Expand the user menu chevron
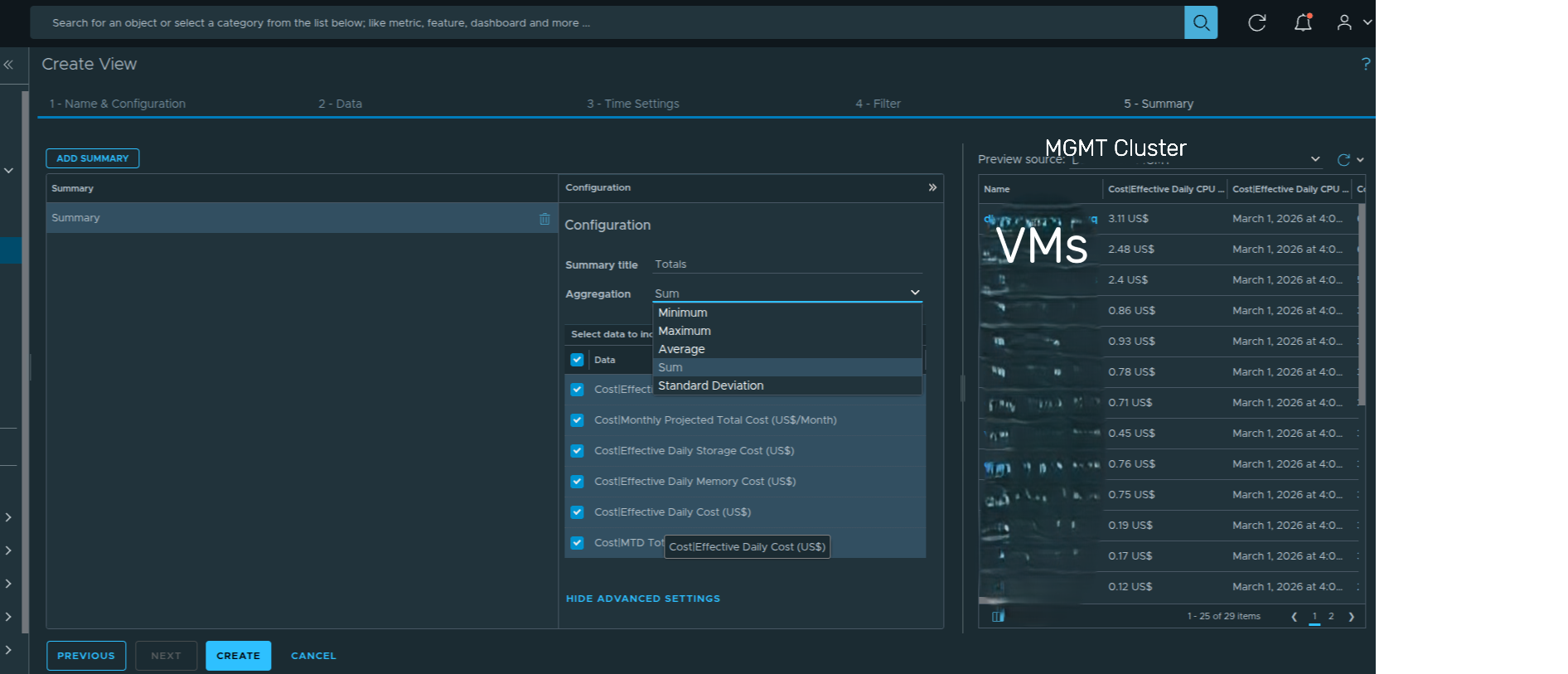 (x=1367, y=22)
